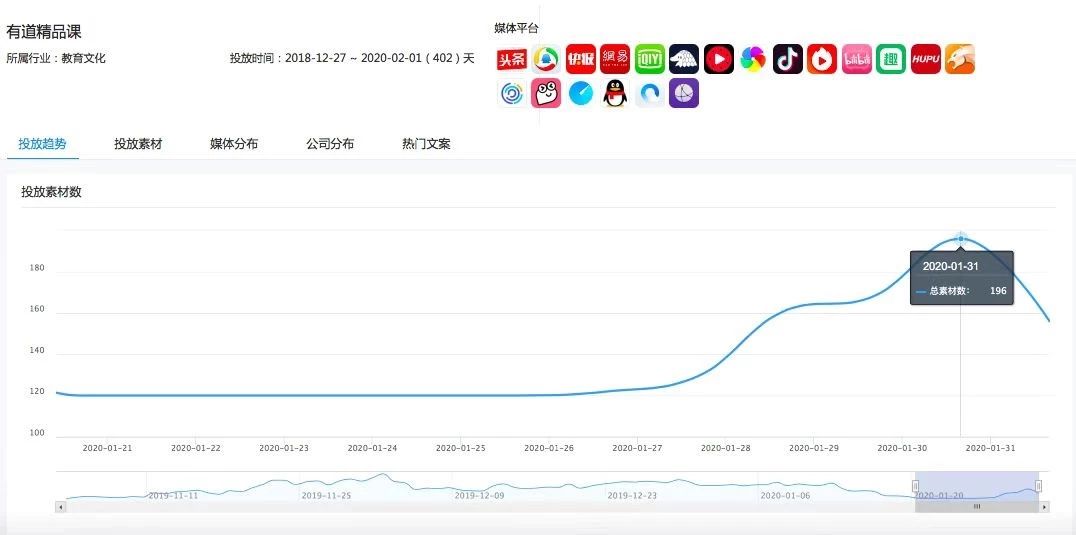Click the red Toutiao 头条 platform icon
The width and height of the screenshot is (1076, 535).
click(512, 60)
